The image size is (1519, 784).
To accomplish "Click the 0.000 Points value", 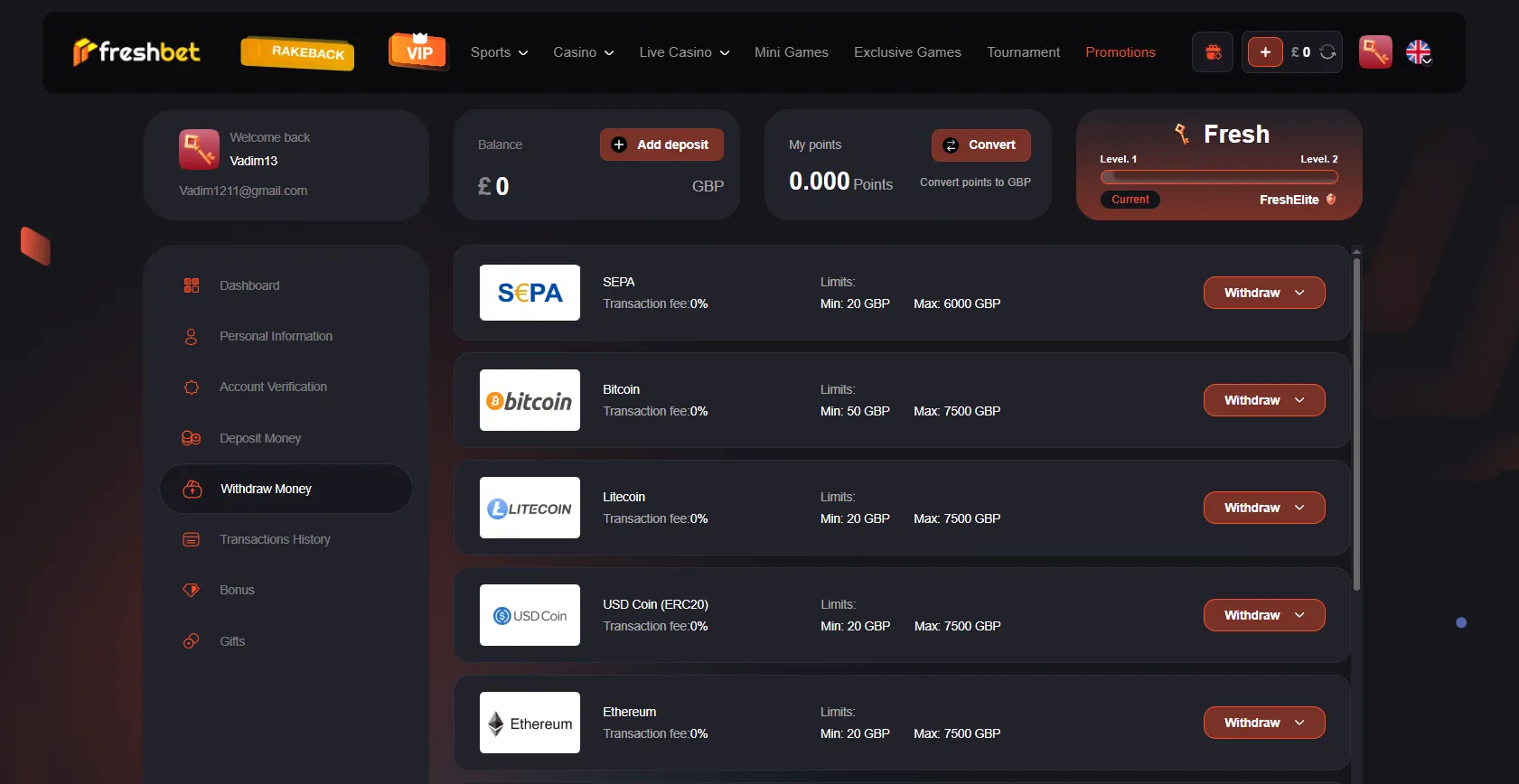I will point(840,182).
